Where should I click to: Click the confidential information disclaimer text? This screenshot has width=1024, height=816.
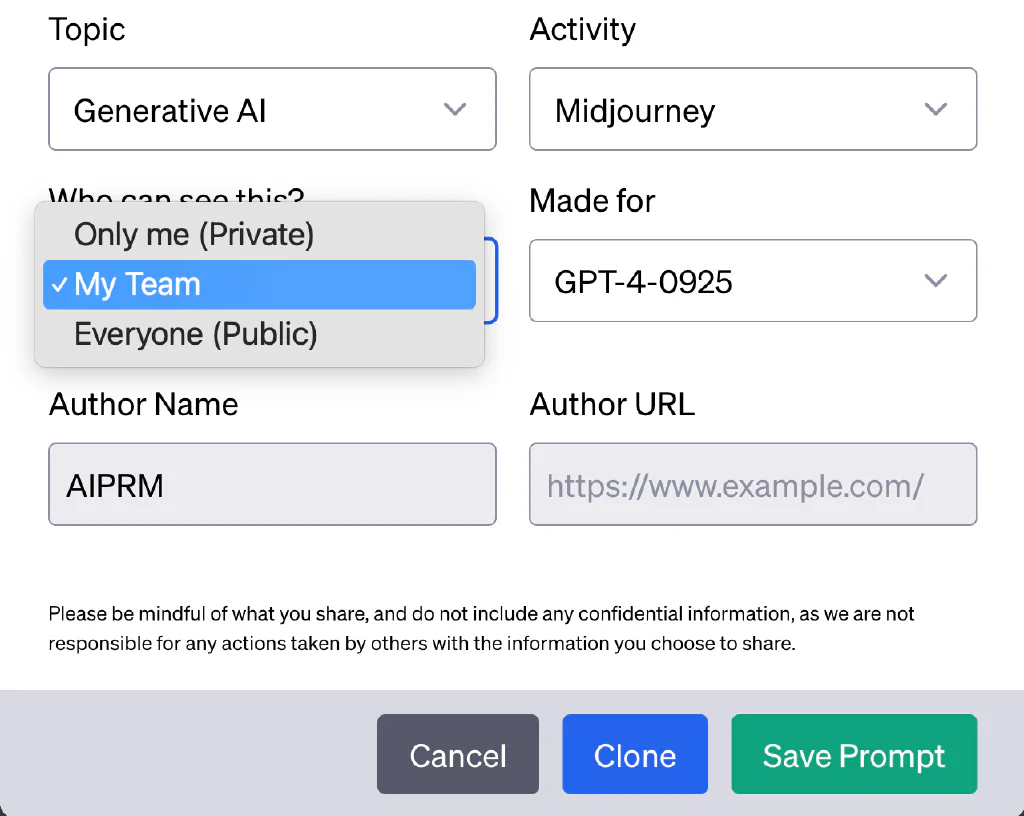(481, 628)
